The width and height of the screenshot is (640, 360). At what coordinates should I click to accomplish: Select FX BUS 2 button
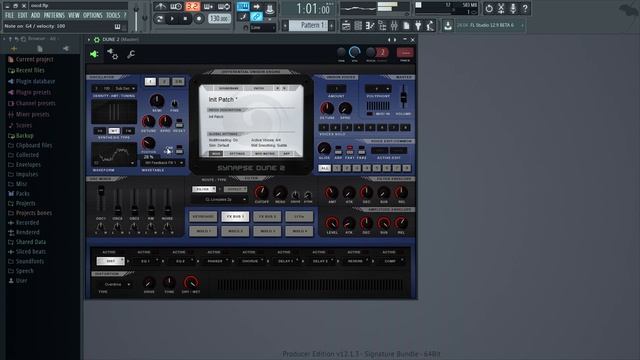[x=267, y=216]
